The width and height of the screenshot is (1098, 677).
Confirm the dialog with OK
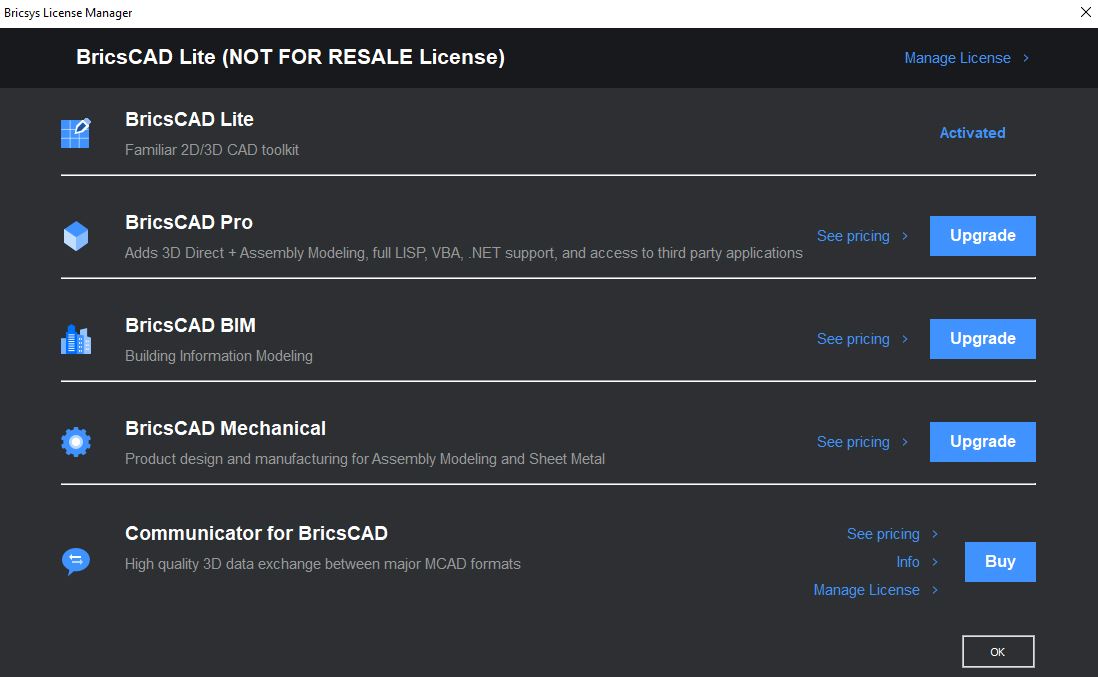(998, 652)
